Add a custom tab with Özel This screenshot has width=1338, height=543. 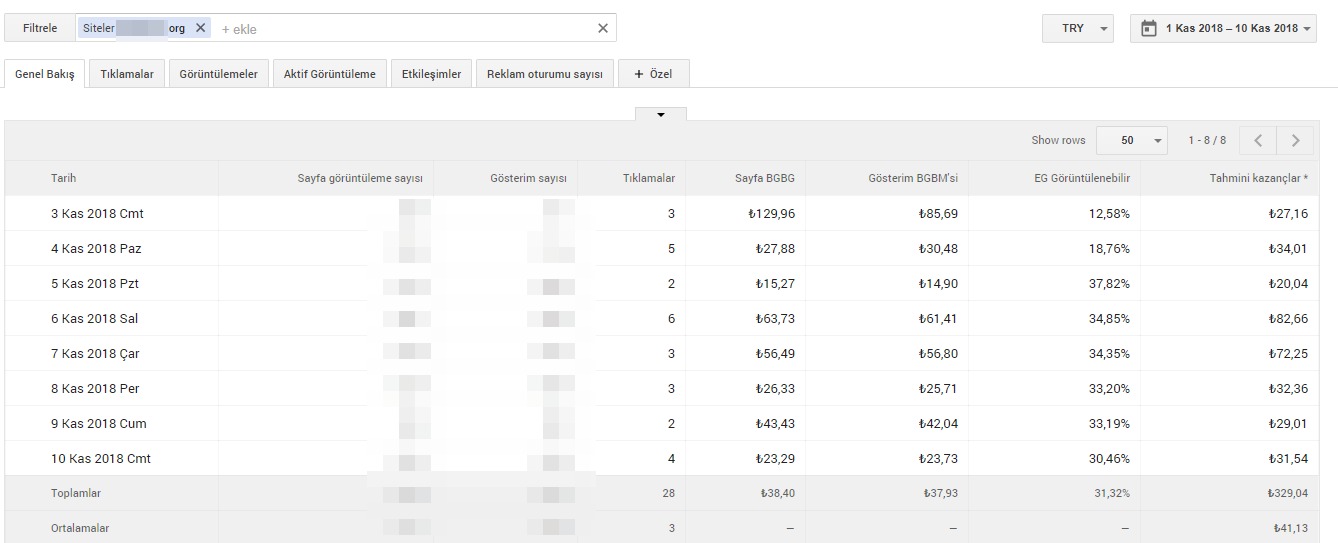653,74
